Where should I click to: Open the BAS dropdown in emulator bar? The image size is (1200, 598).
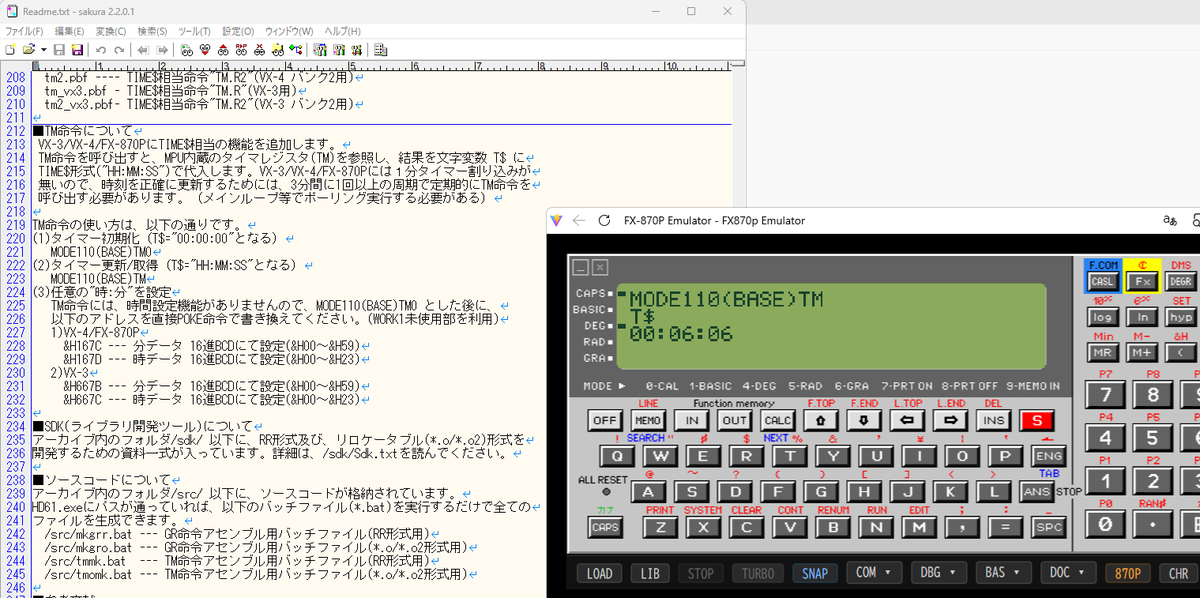point(1002,573)
